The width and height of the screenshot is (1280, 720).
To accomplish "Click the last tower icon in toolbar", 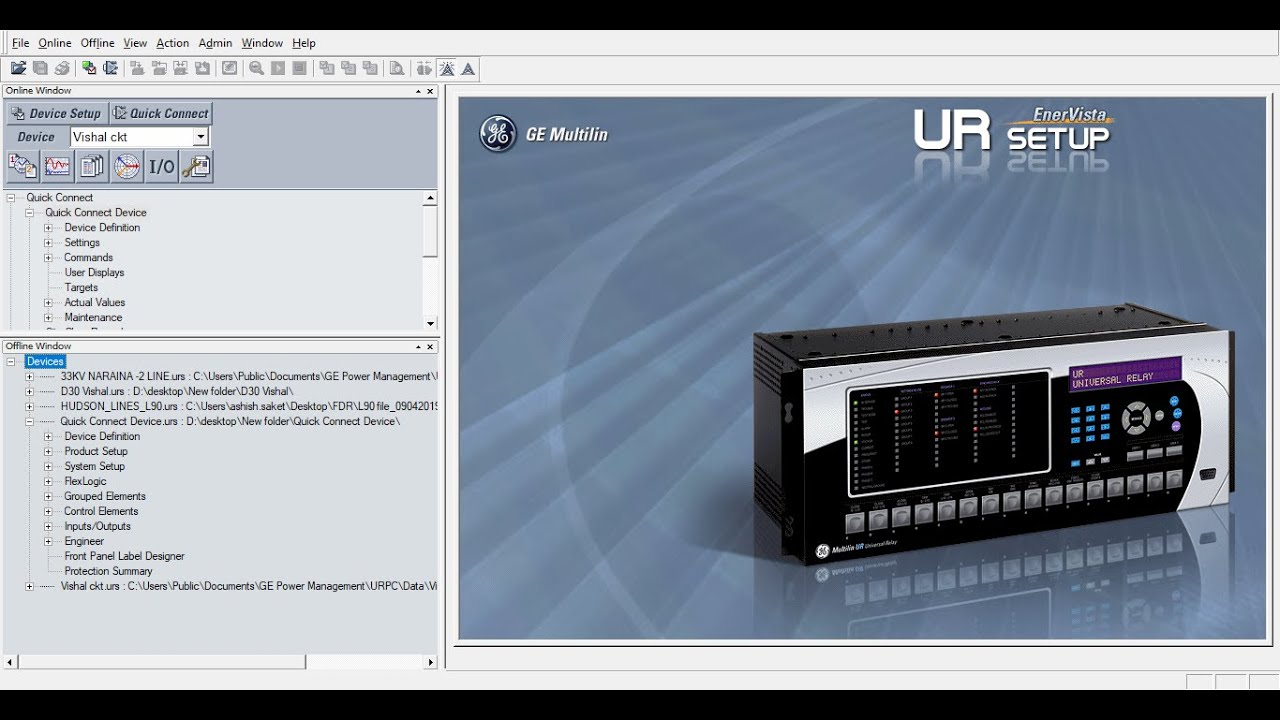I will point(468,68).
